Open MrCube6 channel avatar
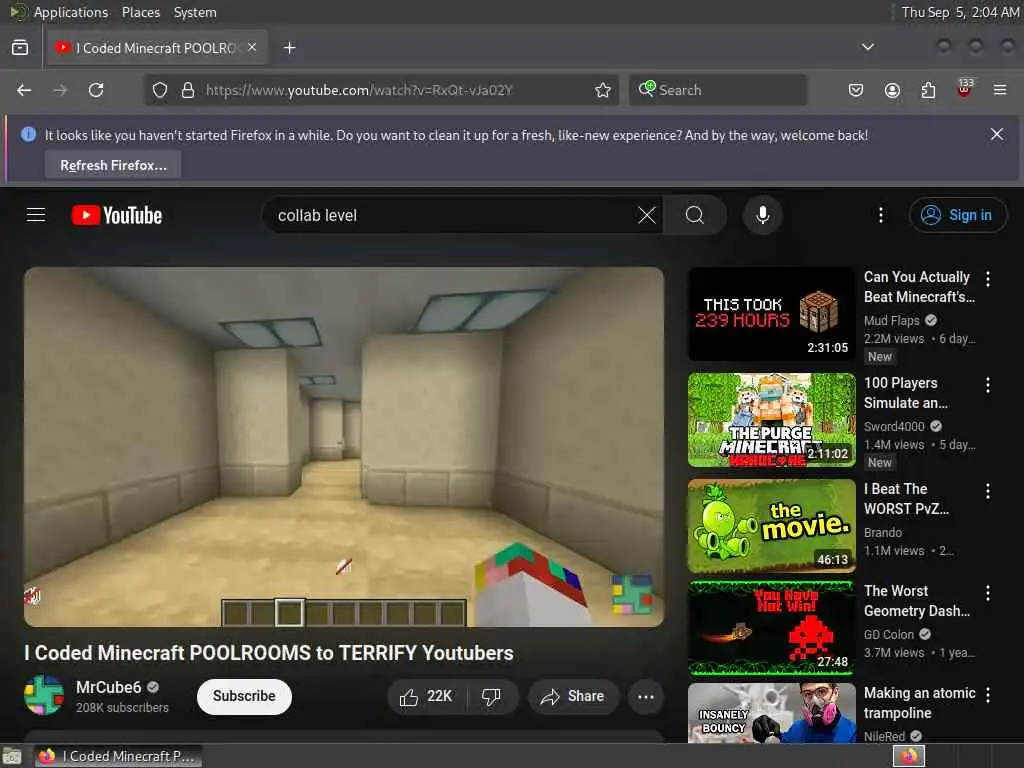1024x768 pixels. (44, 696)
